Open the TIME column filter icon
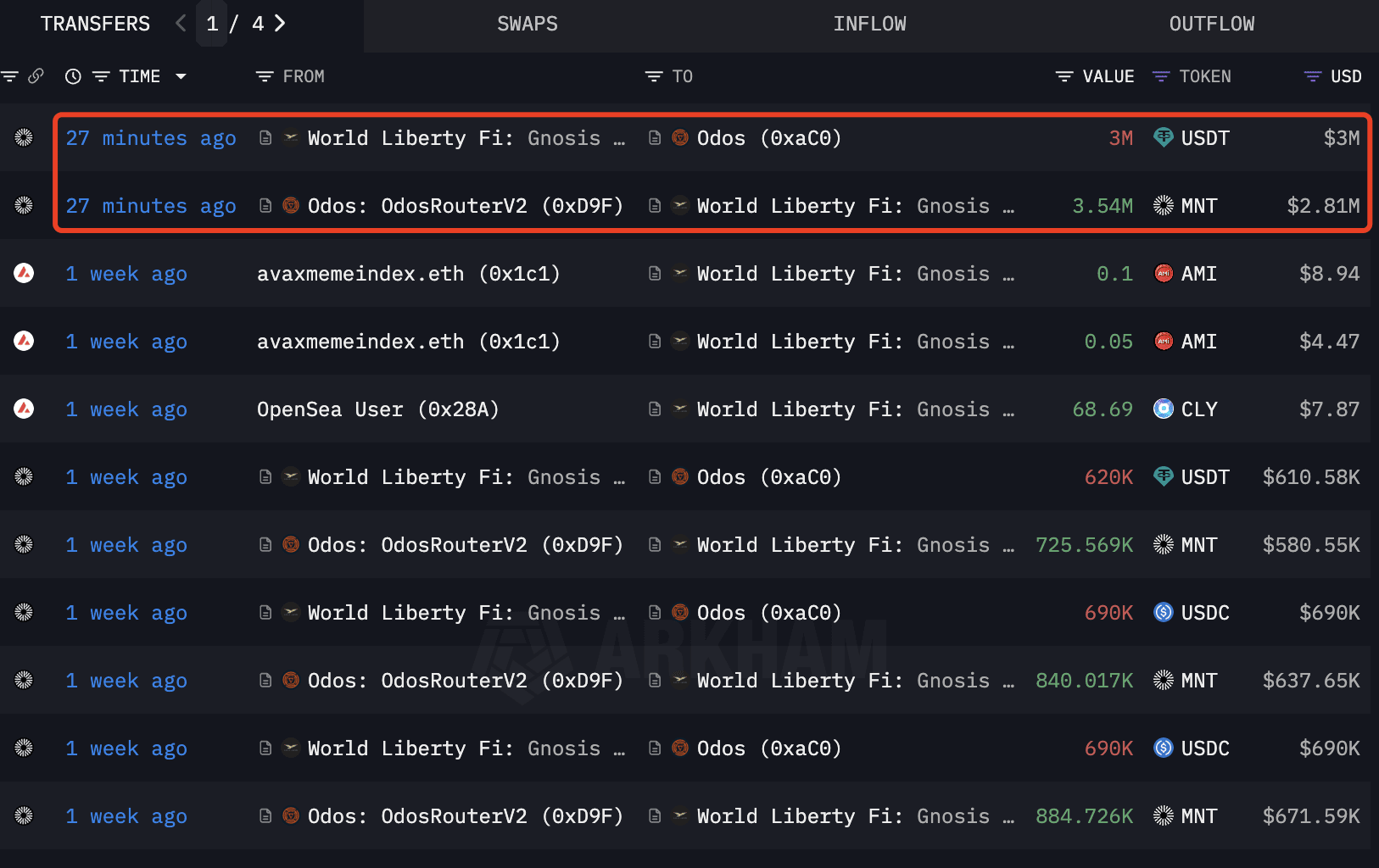 pos(101,76)
